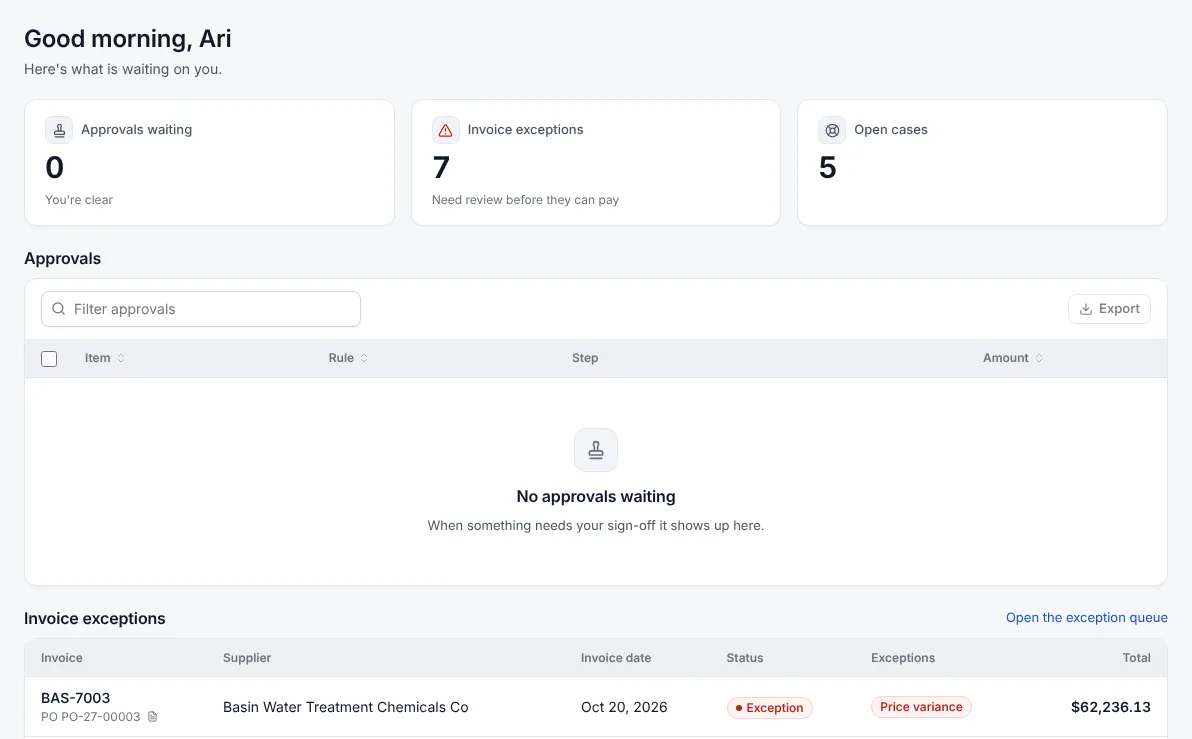Click the Supplier column header
Image resolution: width=1192 pixels, height=739 pixels.
tap(247, 658)
